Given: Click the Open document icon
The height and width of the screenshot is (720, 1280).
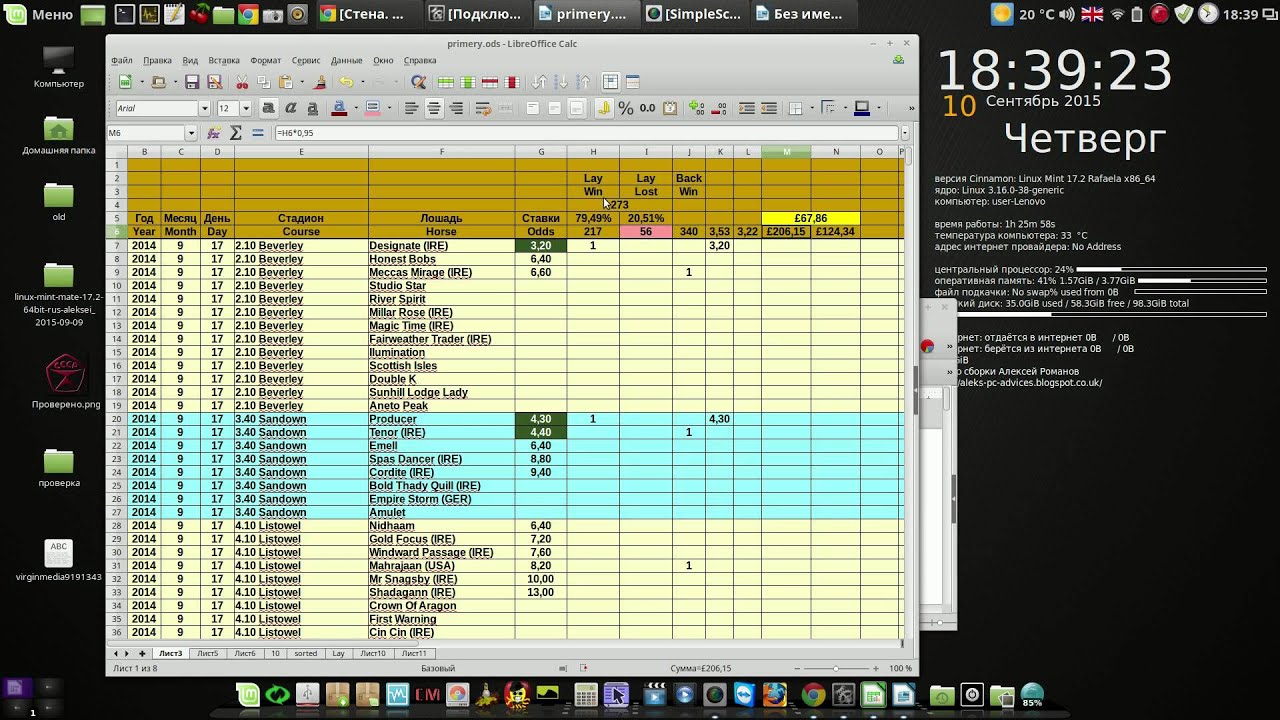Looking at the screenshot, I should click(x=158, y=82).
